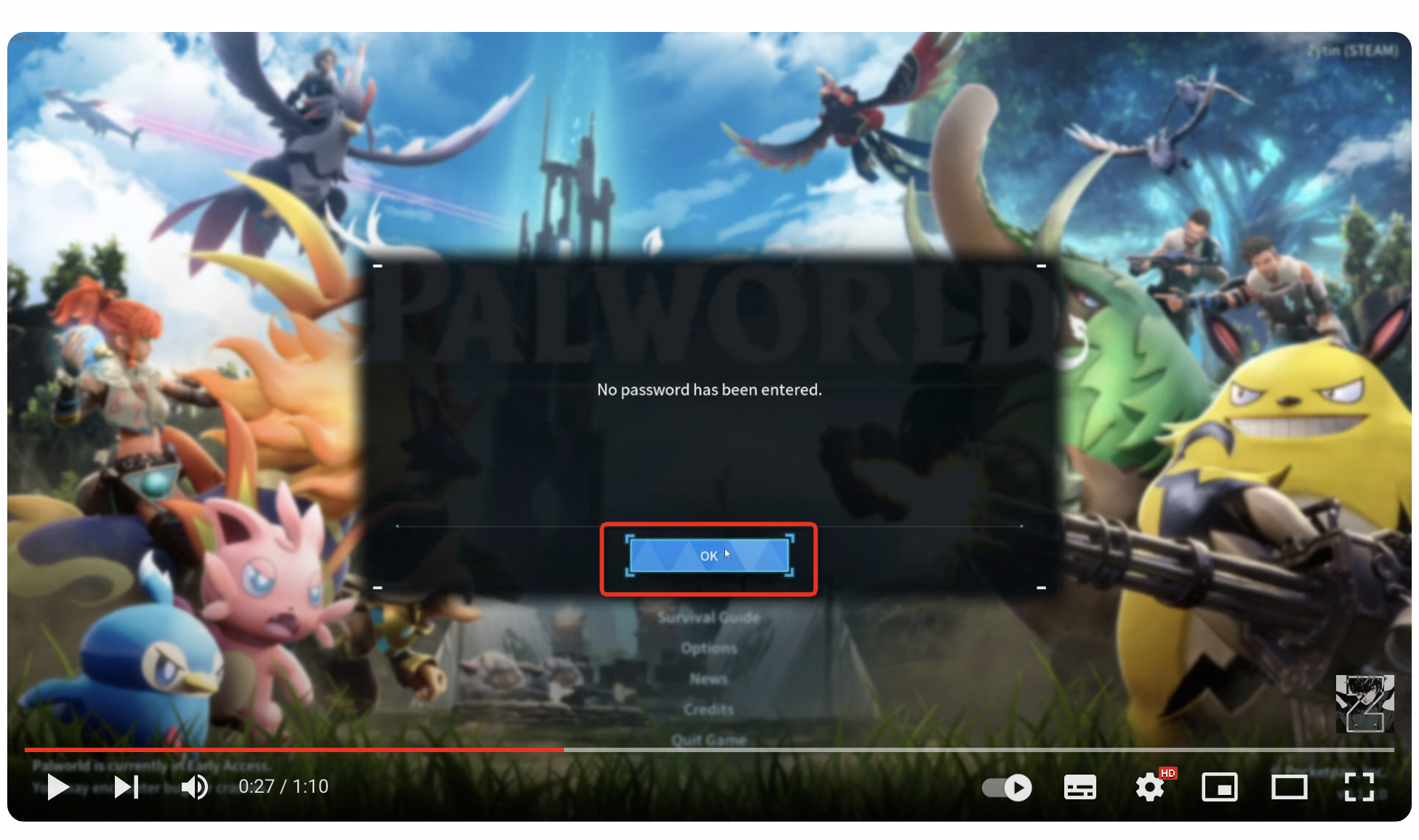The image size is (1419, 840).
Task: Select Survival Guide in the game menu
Action: (x=709, y=618)
